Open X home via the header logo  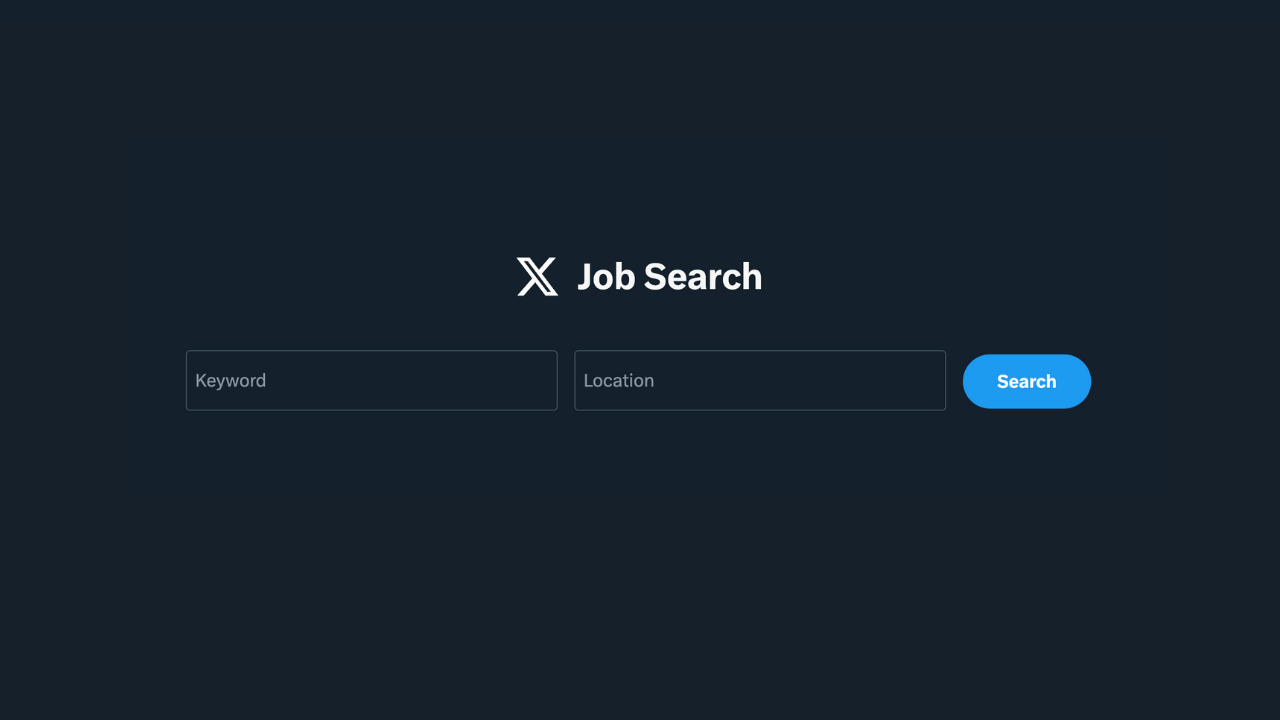click(x=537, y=277)
